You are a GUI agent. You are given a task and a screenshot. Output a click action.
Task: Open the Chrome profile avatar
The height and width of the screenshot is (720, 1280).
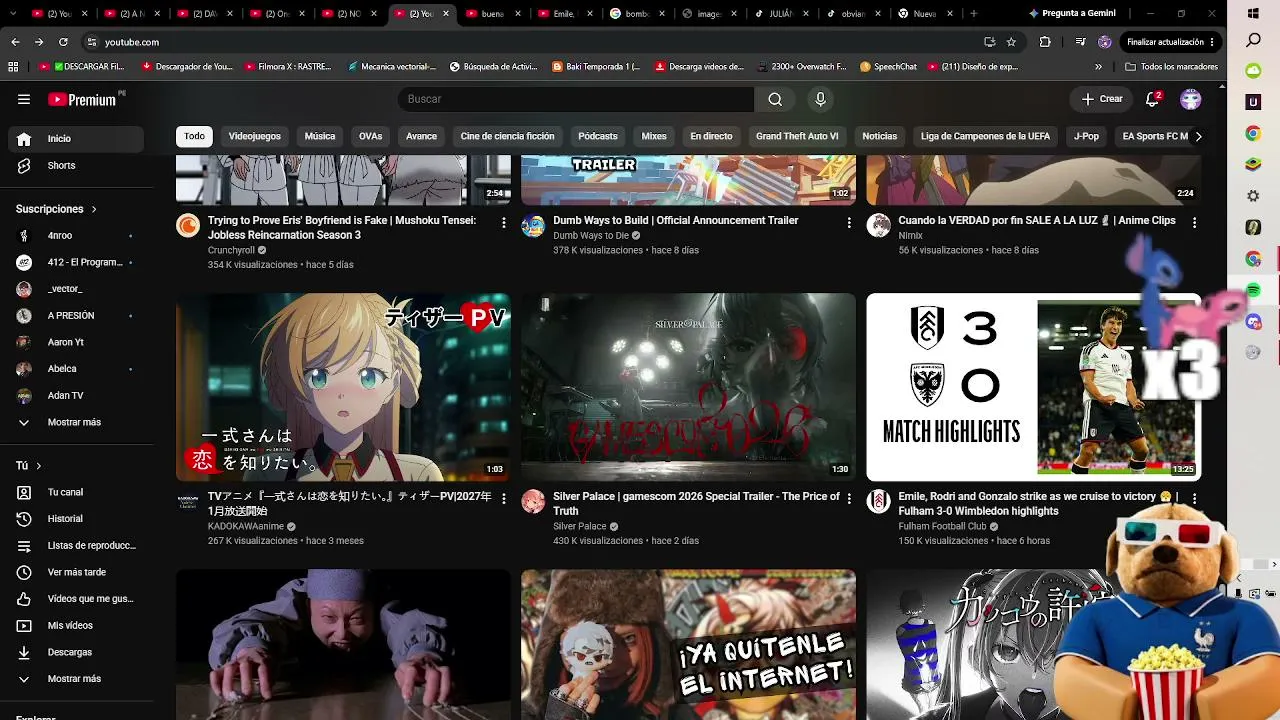(1105, 42)
